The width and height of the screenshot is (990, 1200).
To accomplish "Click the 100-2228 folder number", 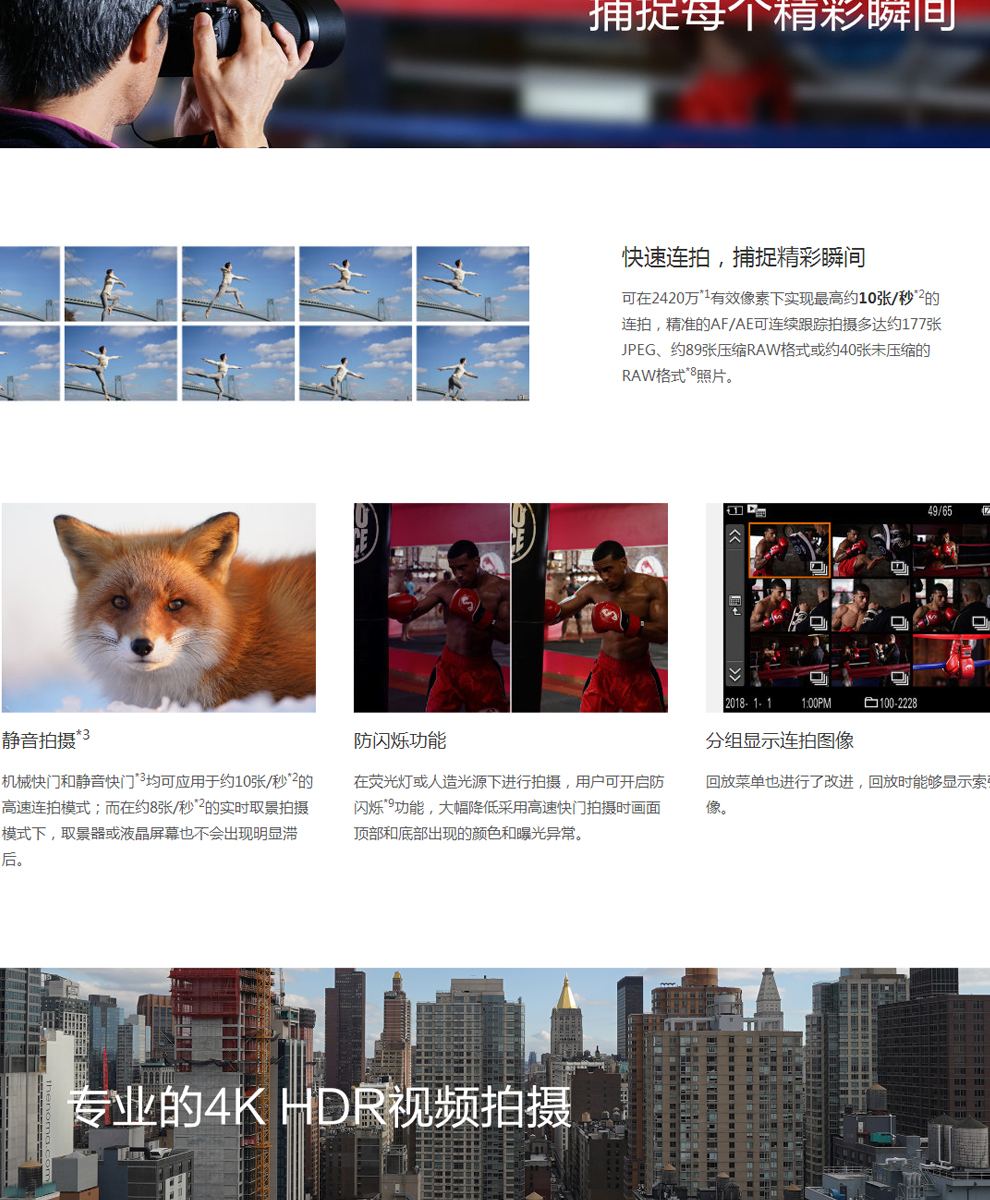I will (898, 703).
